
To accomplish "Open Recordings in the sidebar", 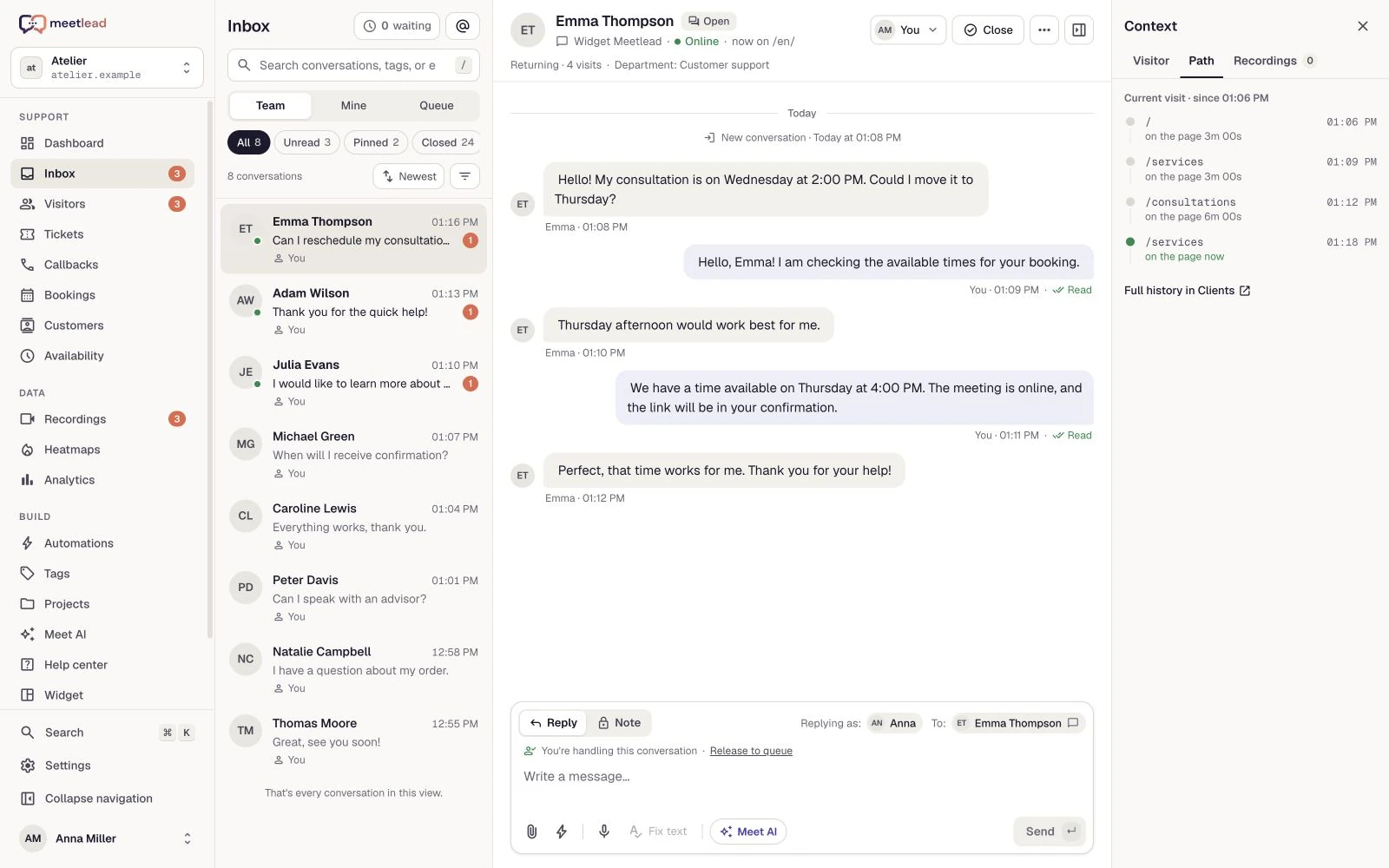I will 102,419.
